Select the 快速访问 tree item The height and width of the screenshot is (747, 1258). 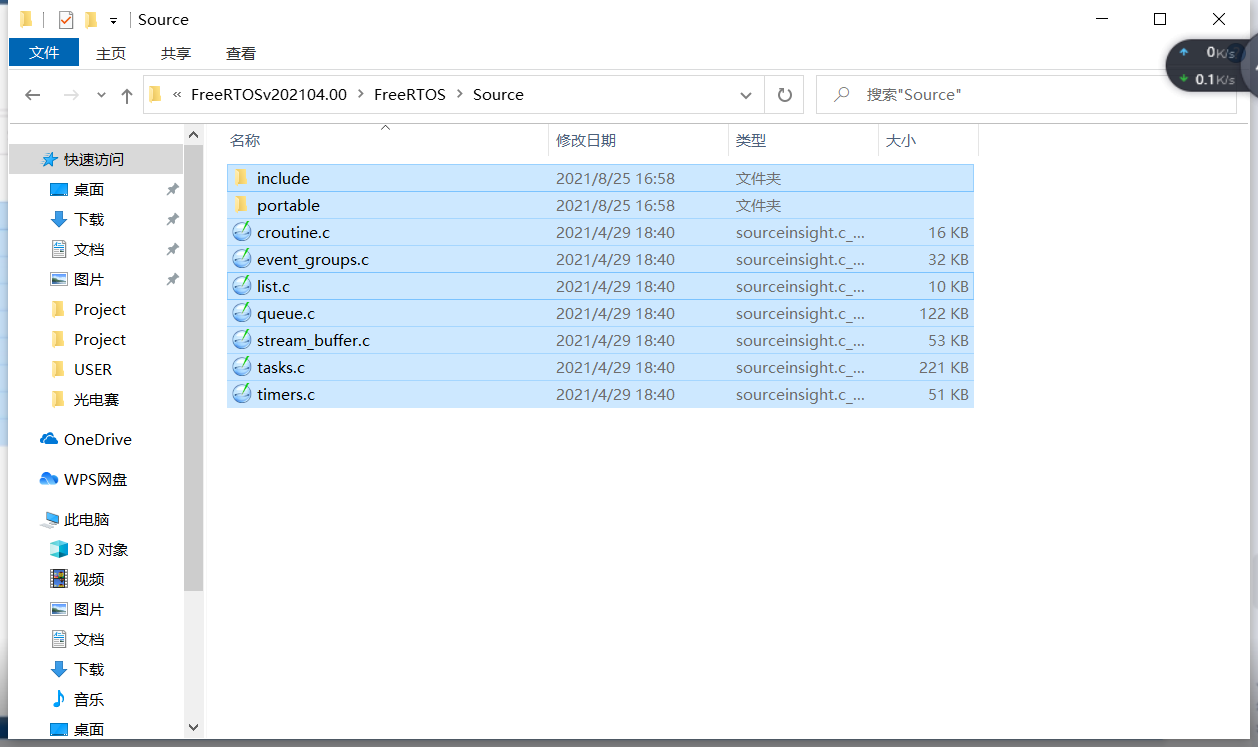pos(94,159)
